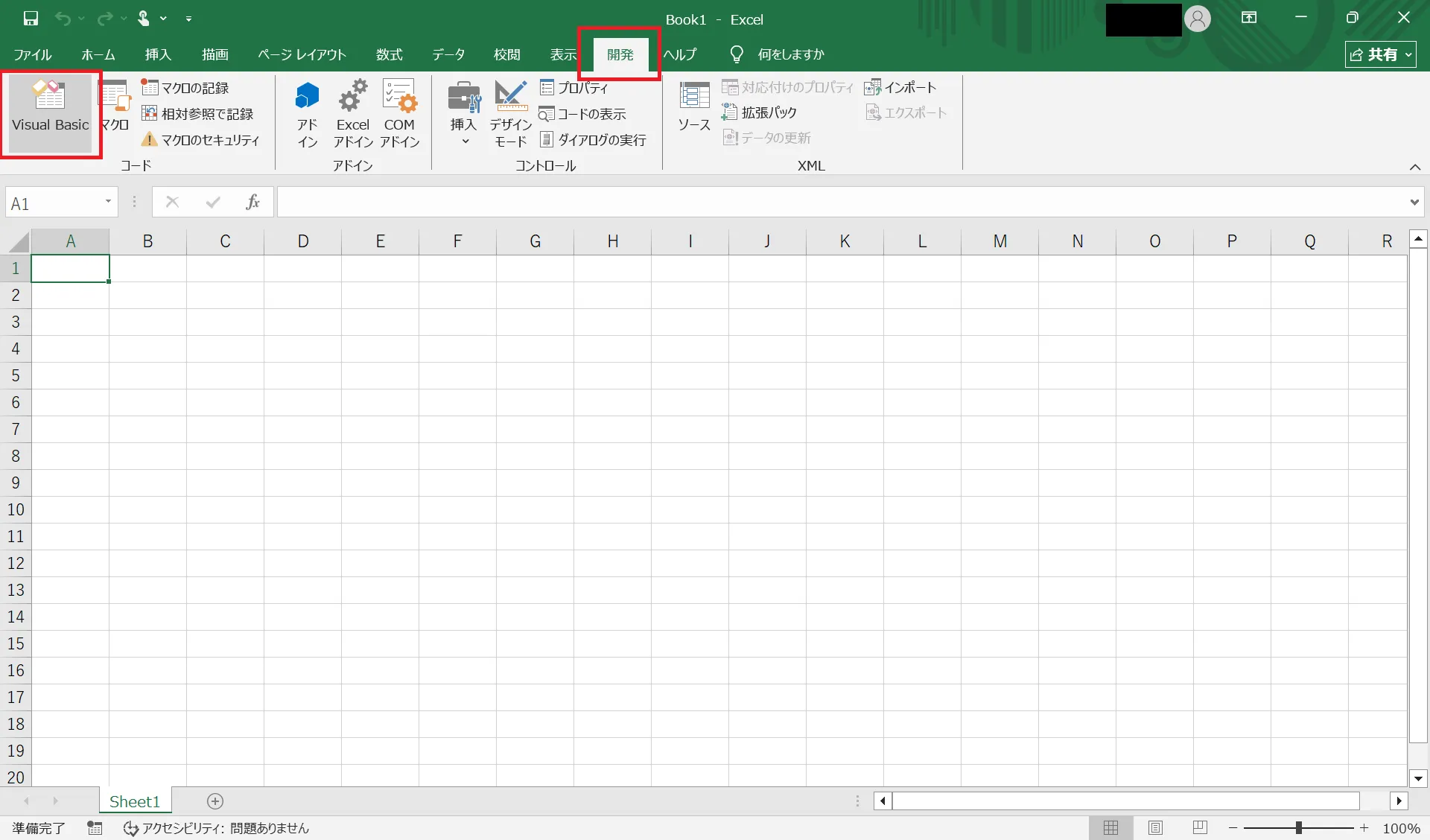Click the インポート XML import icon
The height and width of the screenshot is (840, 1430).
tap(873, 88)
